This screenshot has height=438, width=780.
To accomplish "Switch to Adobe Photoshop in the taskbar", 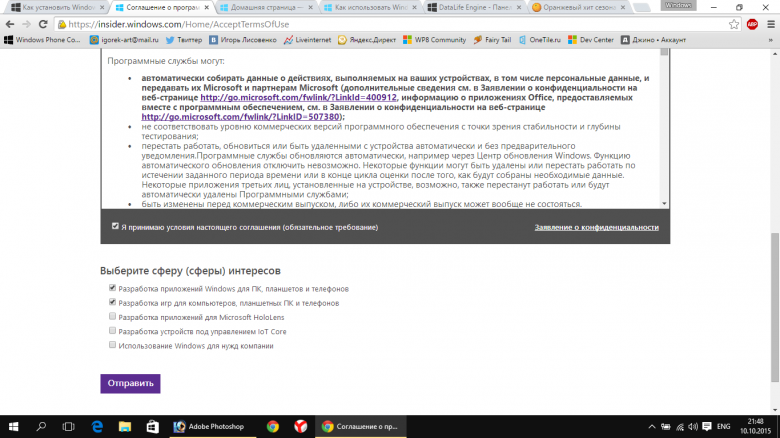I will 213,427.
